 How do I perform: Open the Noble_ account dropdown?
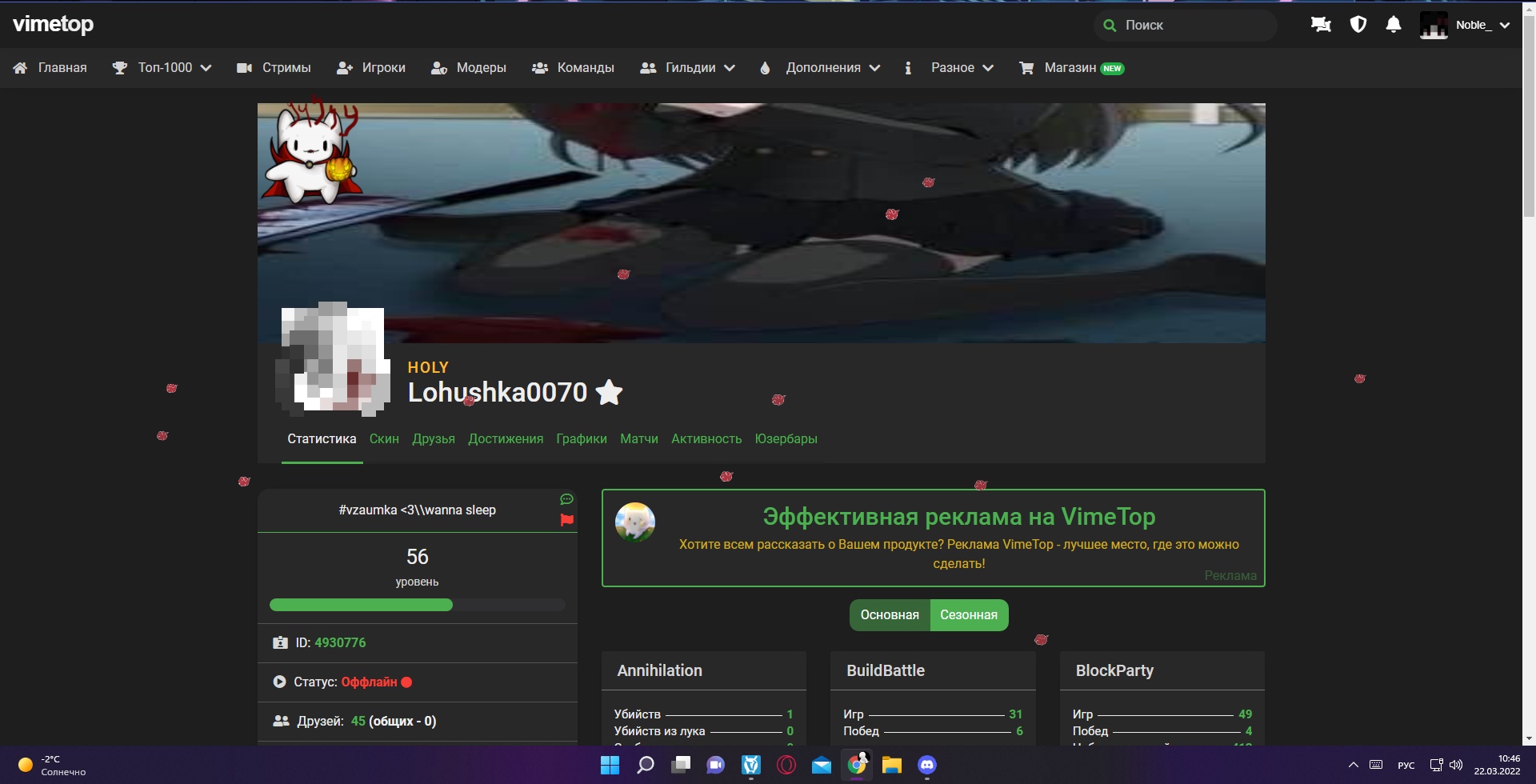1465,25
